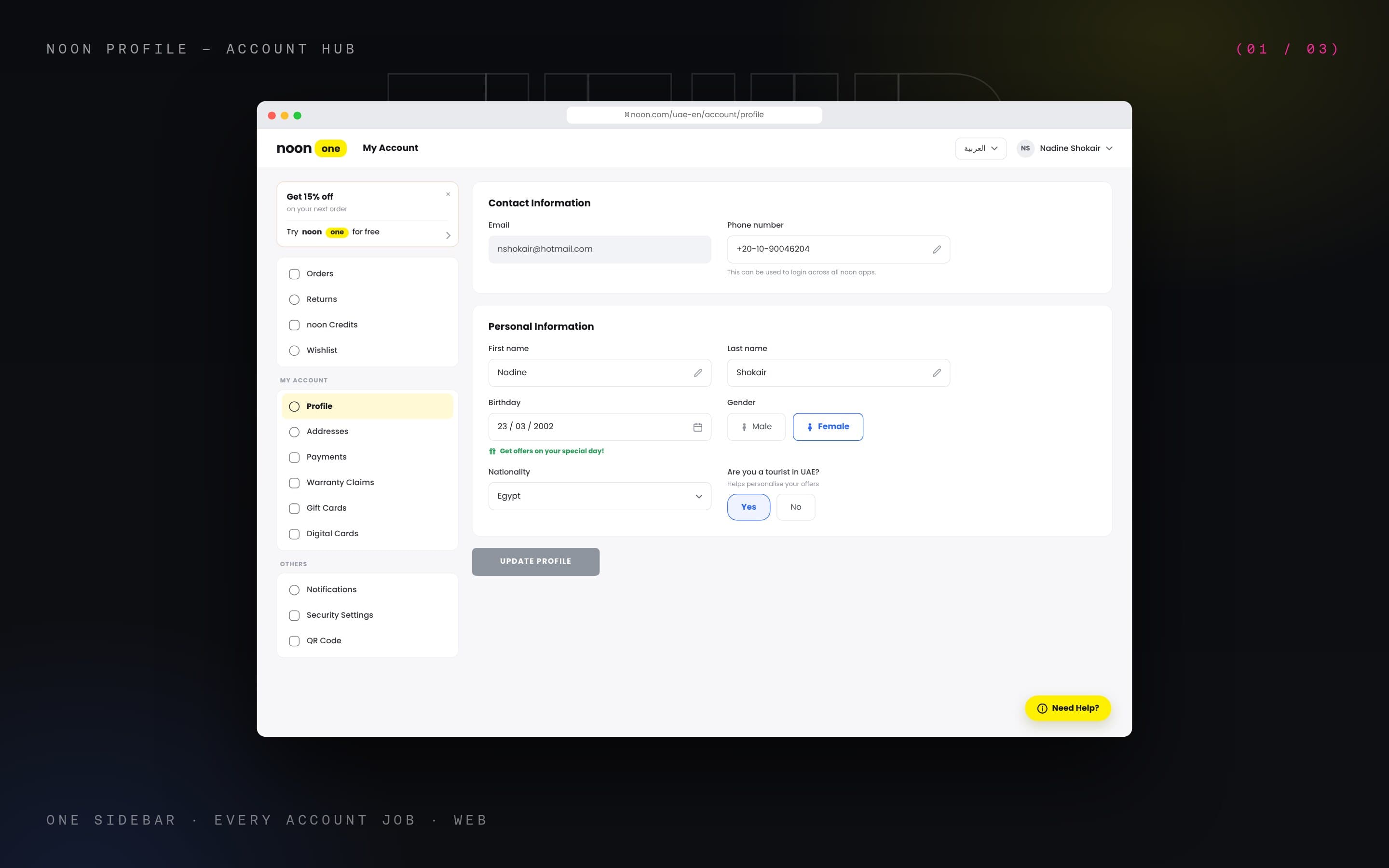
Task: Open the Try noon one for free arrow
Action: point(448,235)
